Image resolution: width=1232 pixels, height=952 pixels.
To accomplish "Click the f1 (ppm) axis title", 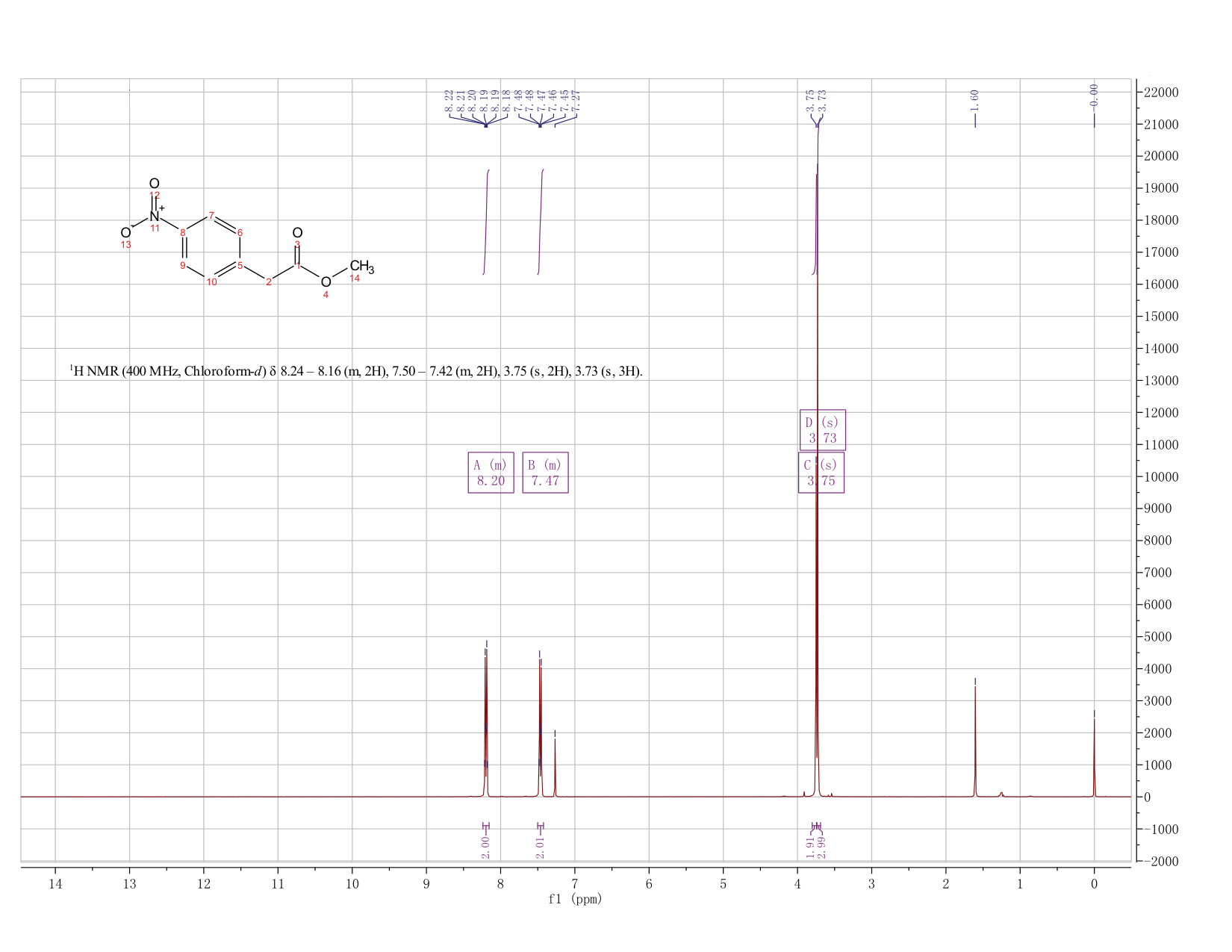I will tap(575, 899).
